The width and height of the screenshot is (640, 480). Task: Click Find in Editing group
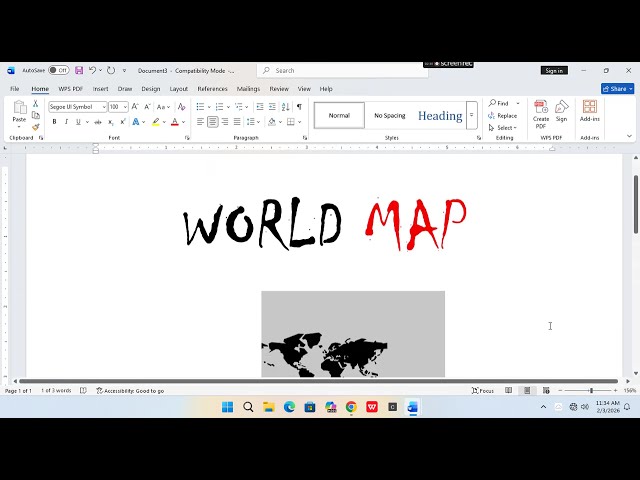[499, 103]
